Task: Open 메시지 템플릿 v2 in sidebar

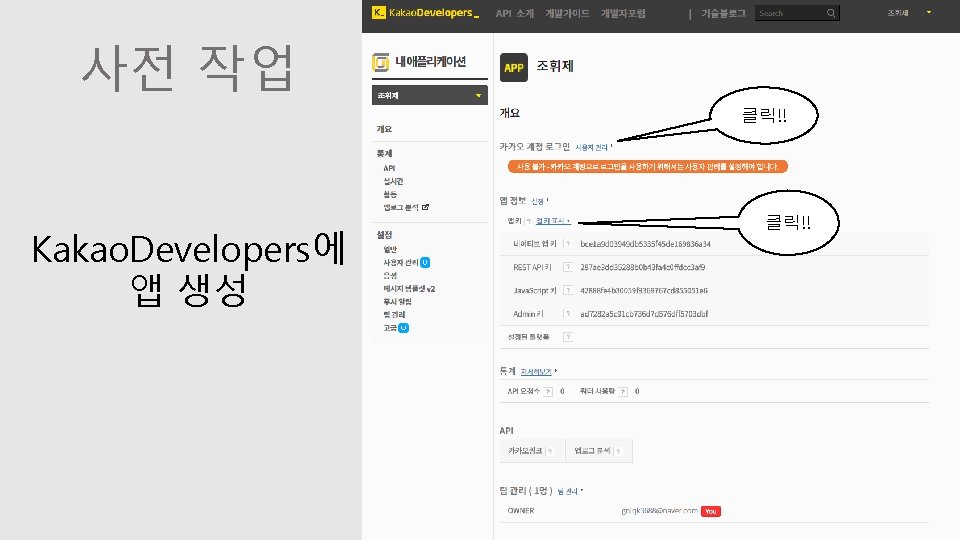Action: (x=409, y=288)
